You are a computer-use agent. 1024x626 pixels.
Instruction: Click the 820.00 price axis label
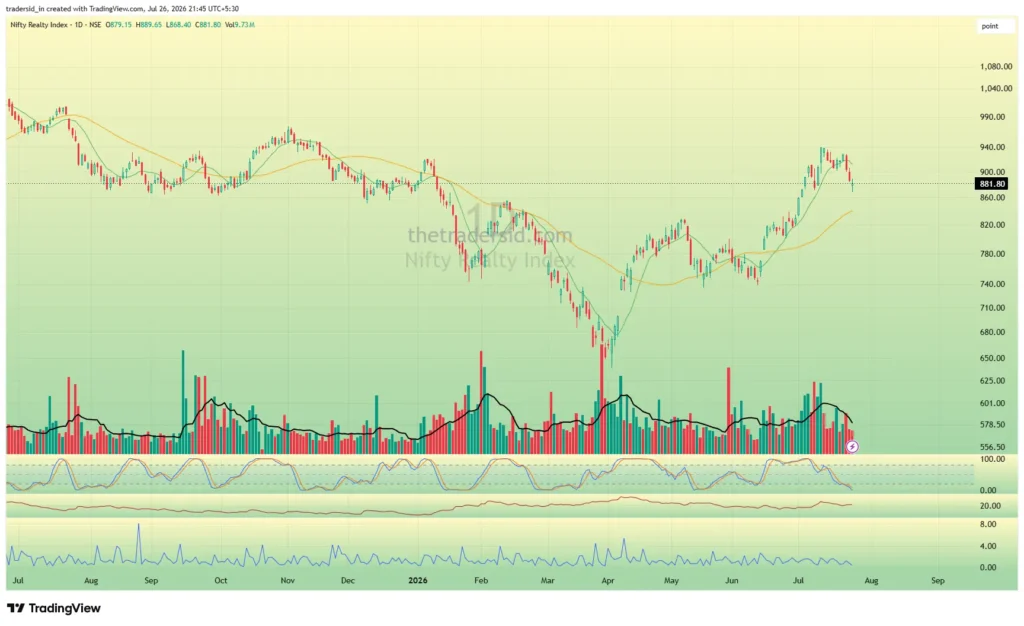click(x=992, y=225)
